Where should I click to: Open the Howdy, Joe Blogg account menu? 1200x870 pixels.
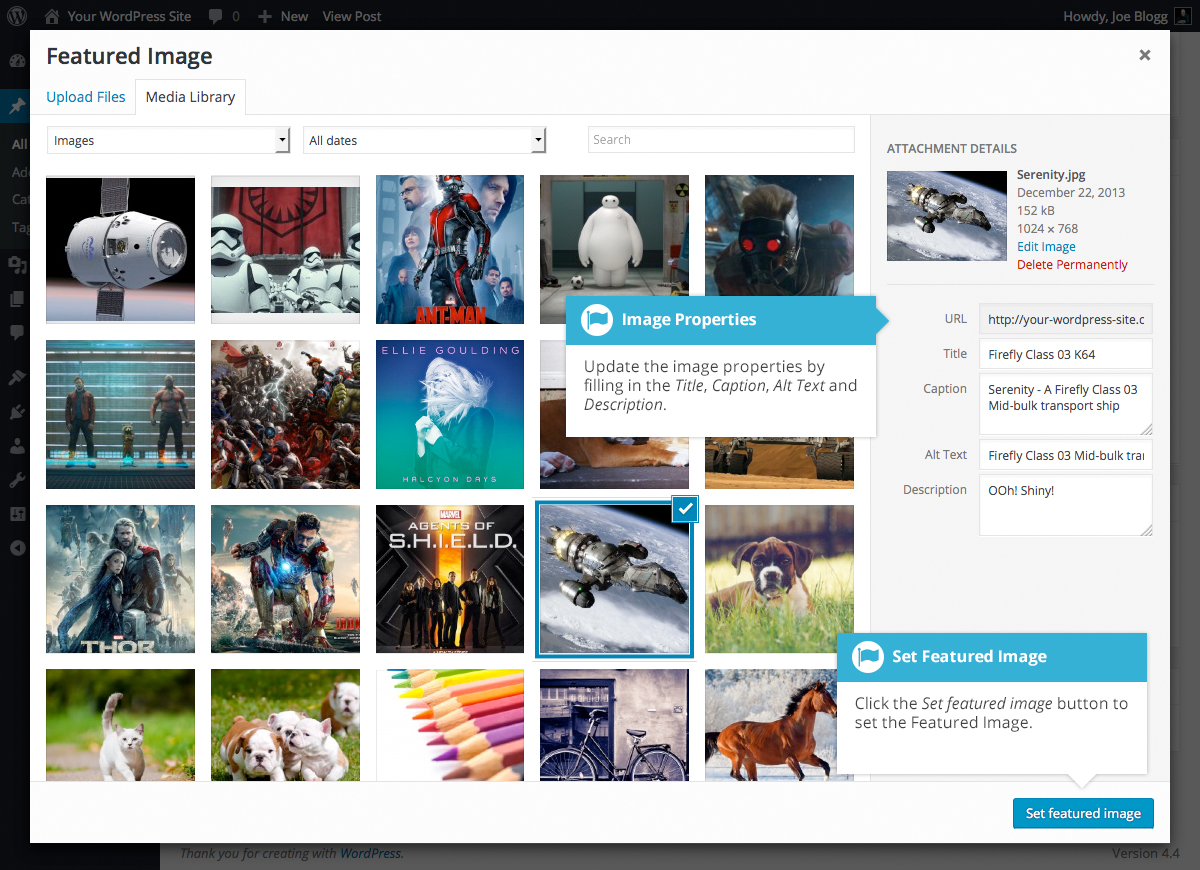click(x=1128, y=16)
